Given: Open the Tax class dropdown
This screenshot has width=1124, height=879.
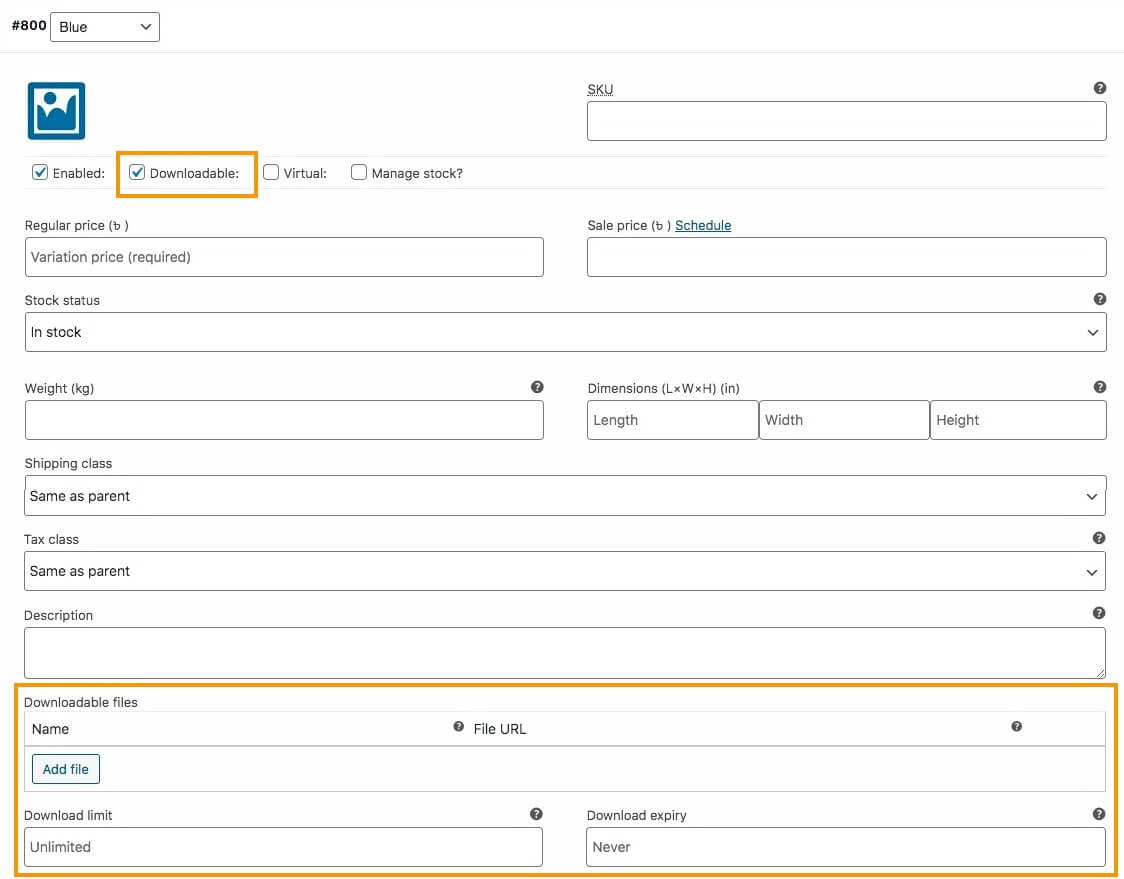Looking at the screenshot, I should click(x=565, y=571).
